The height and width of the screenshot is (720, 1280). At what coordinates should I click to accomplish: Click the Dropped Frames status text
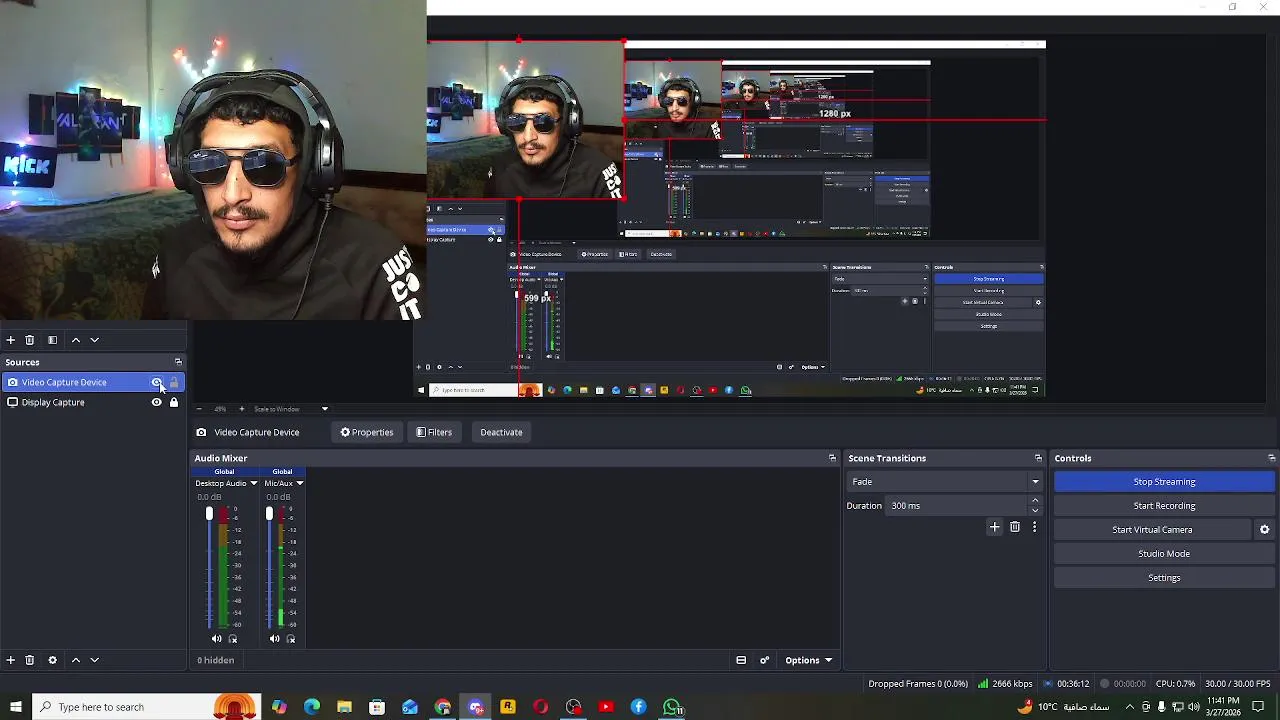click(918, 684)
